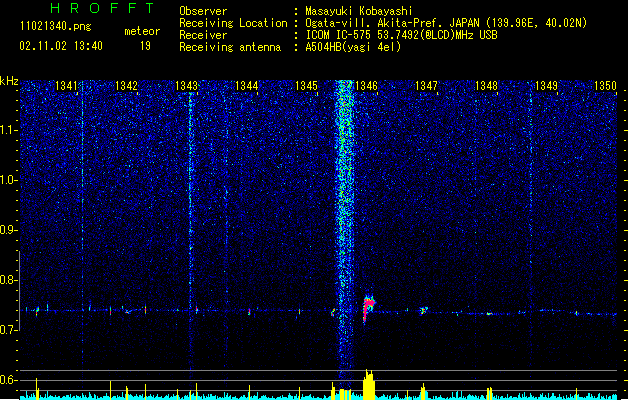Click the 1342 time marker
The width and height of the screenshot is (629, 400).
tap(126, 86)
